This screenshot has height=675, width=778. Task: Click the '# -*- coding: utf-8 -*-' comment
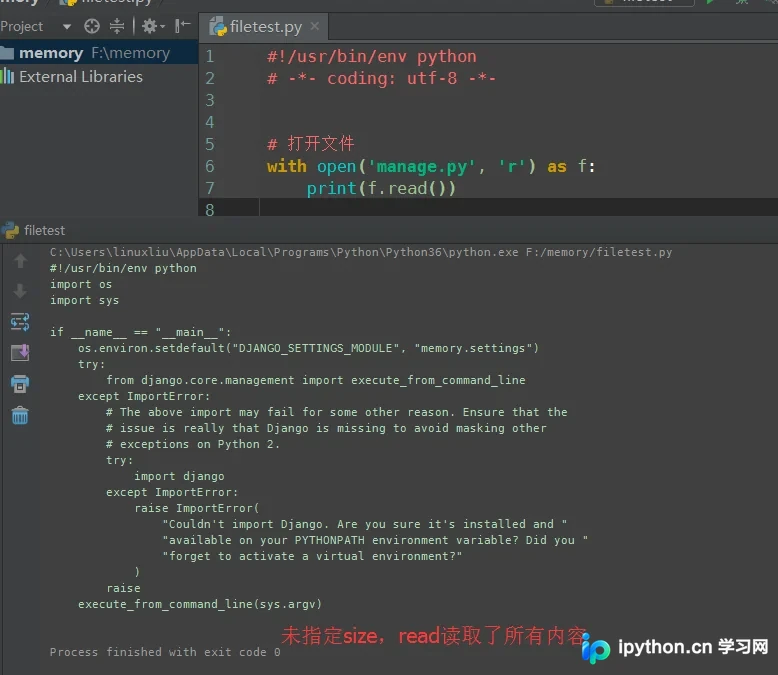(381, 78)
